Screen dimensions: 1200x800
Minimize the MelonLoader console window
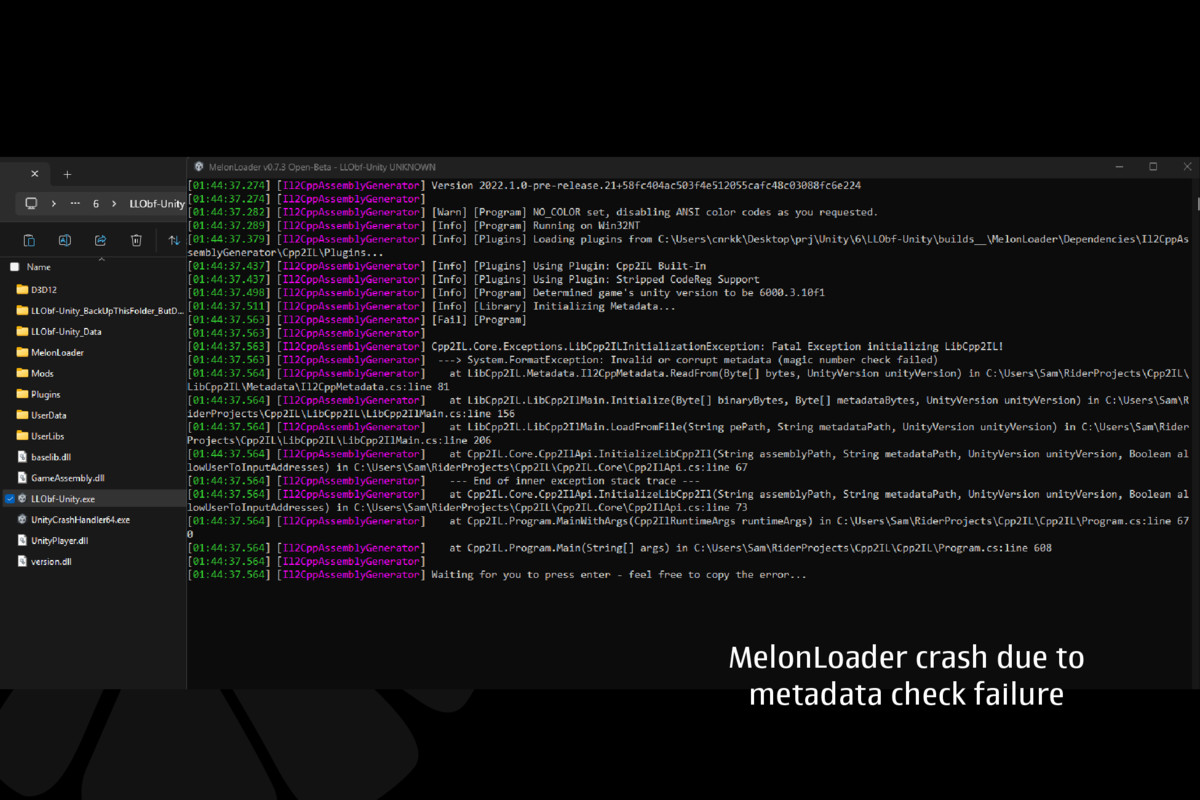1118,167
